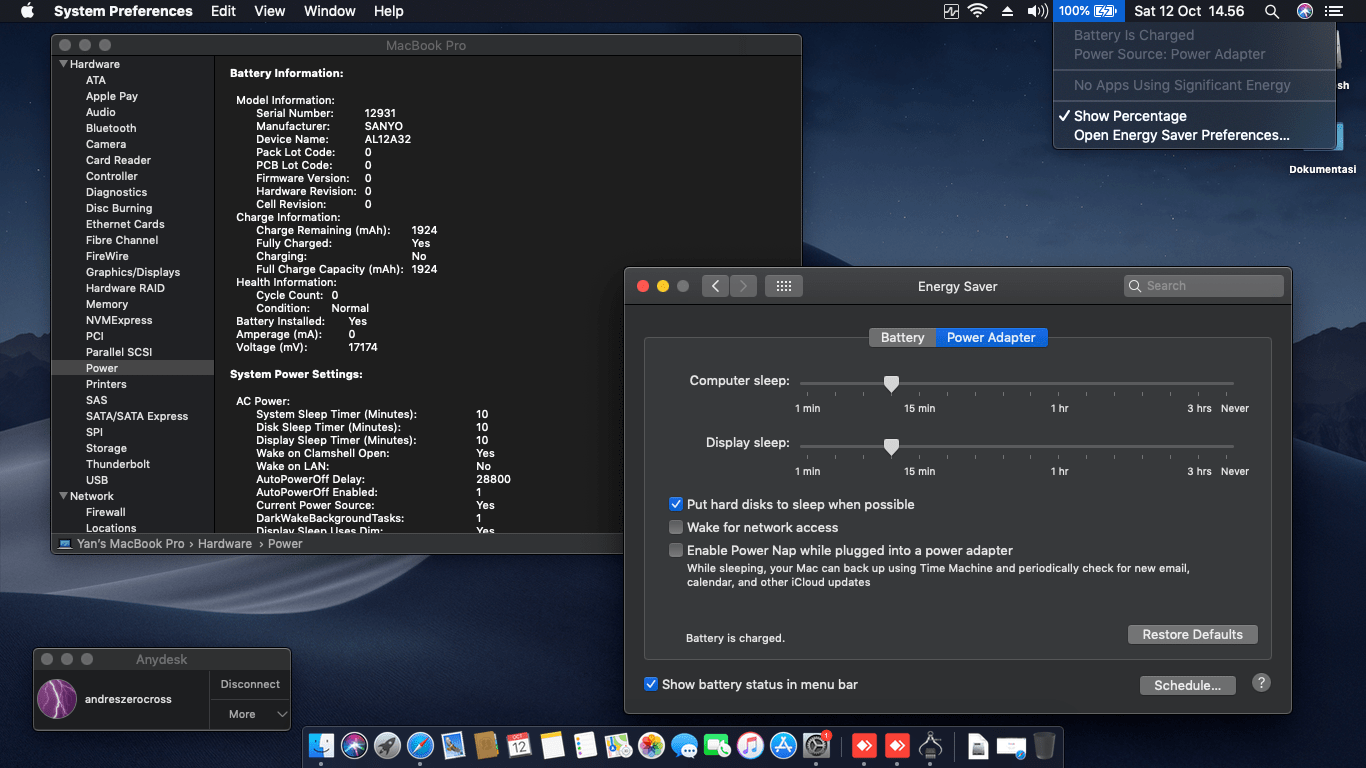Click the Wi-Fi icon in menu bar
The image size is (1366, 768).
(978, 11)
